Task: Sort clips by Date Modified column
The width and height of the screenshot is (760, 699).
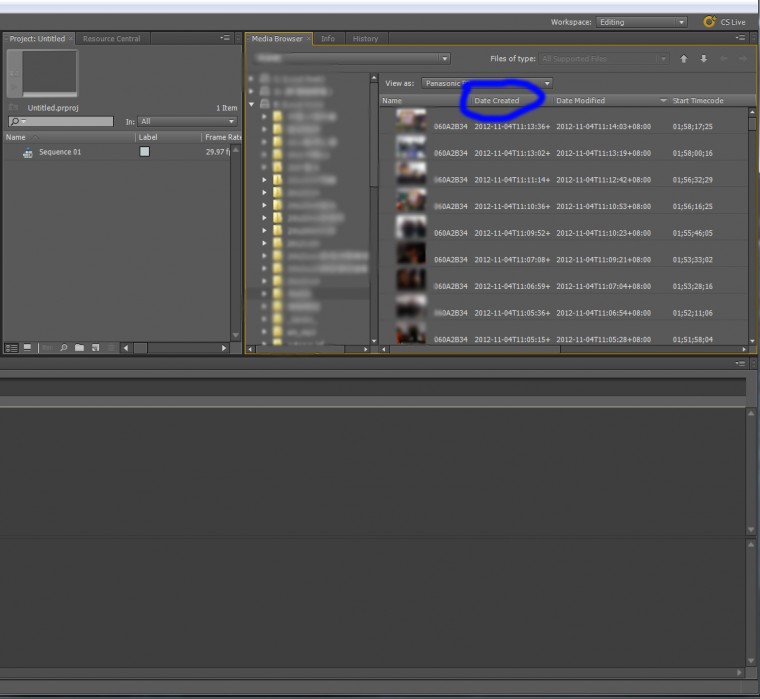Action: click(x=580, y=101)
